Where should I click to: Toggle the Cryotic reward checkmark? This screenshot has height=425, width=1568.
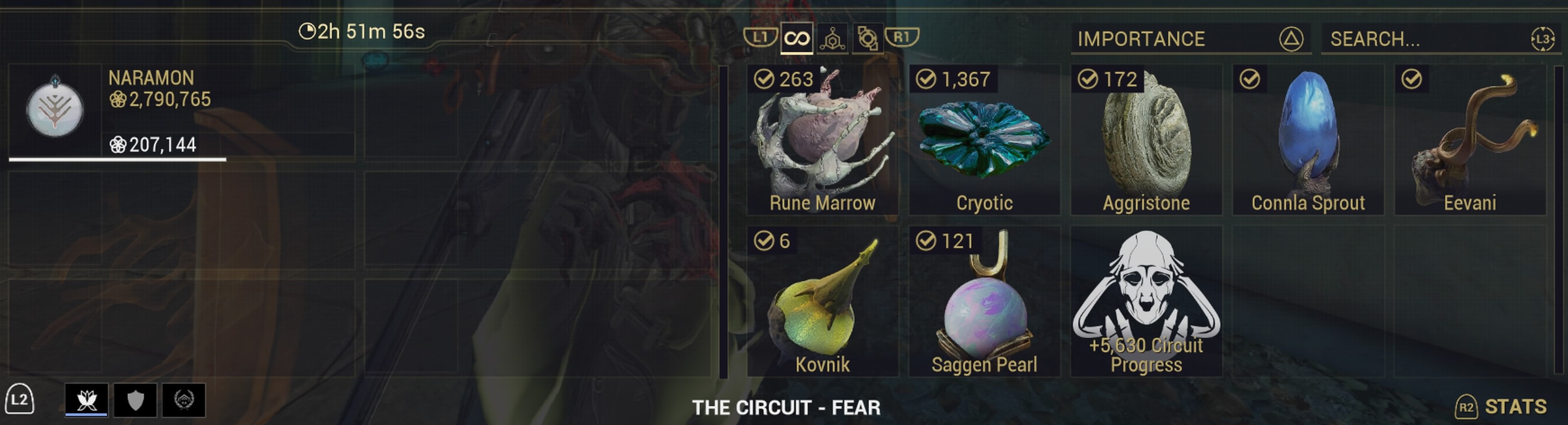click(x=926, y=79)
